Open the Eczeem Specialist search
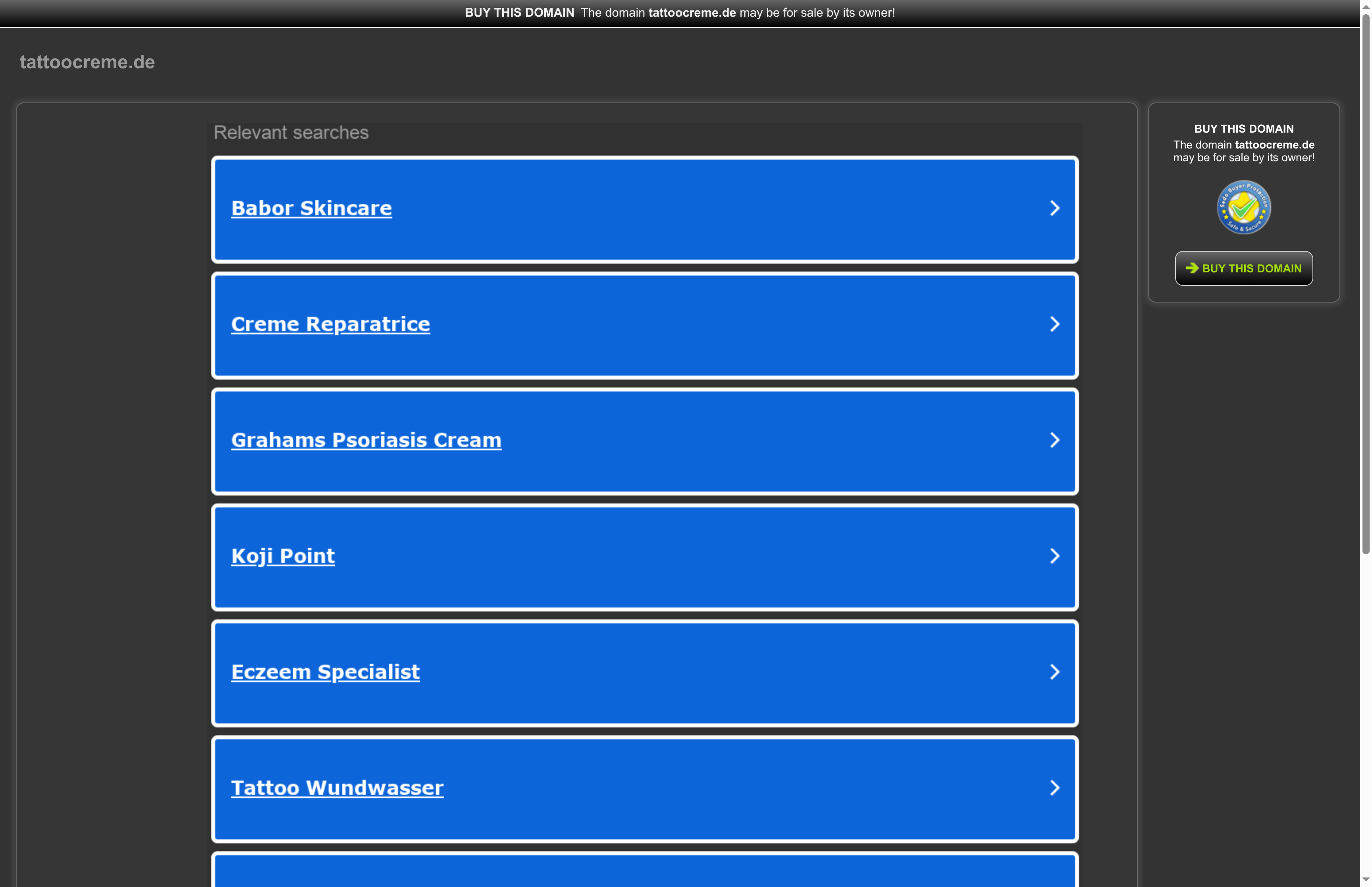The height and width of the screenshot is (887, 1372). pyautogui.click(x=325, y=672)
